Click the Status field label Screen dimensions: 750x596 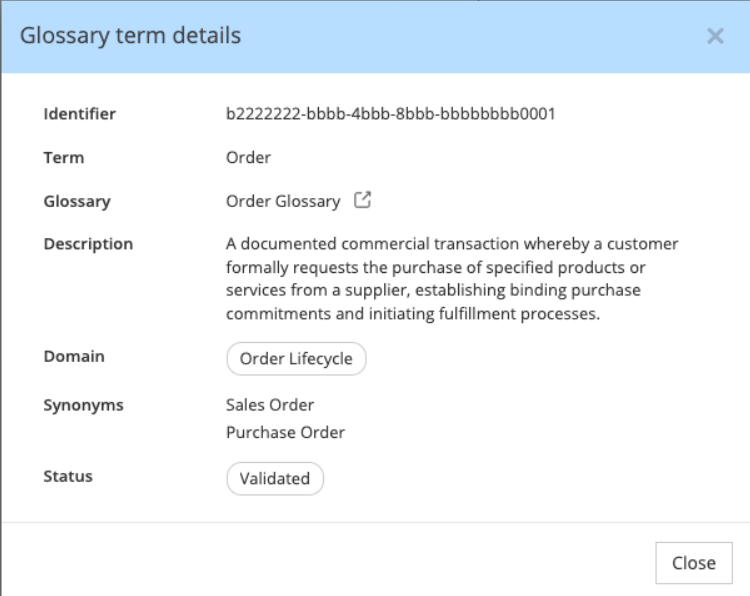coord(68,476)
